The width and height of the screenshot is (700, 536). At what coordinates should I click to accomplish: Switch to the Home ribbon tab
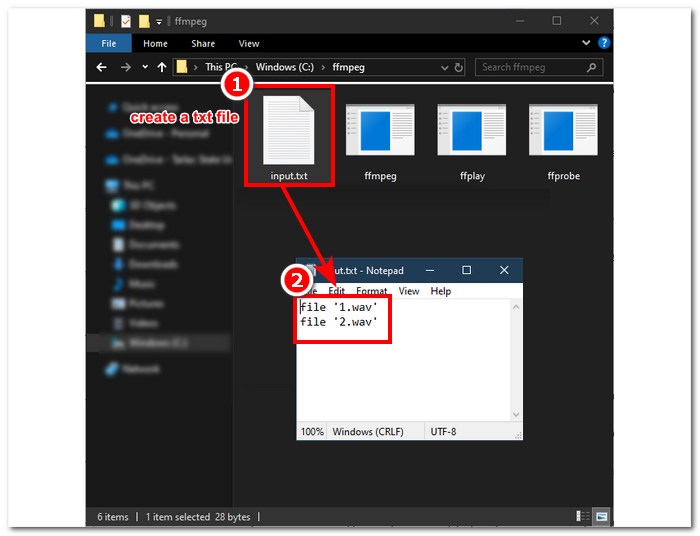pos(155,43)
